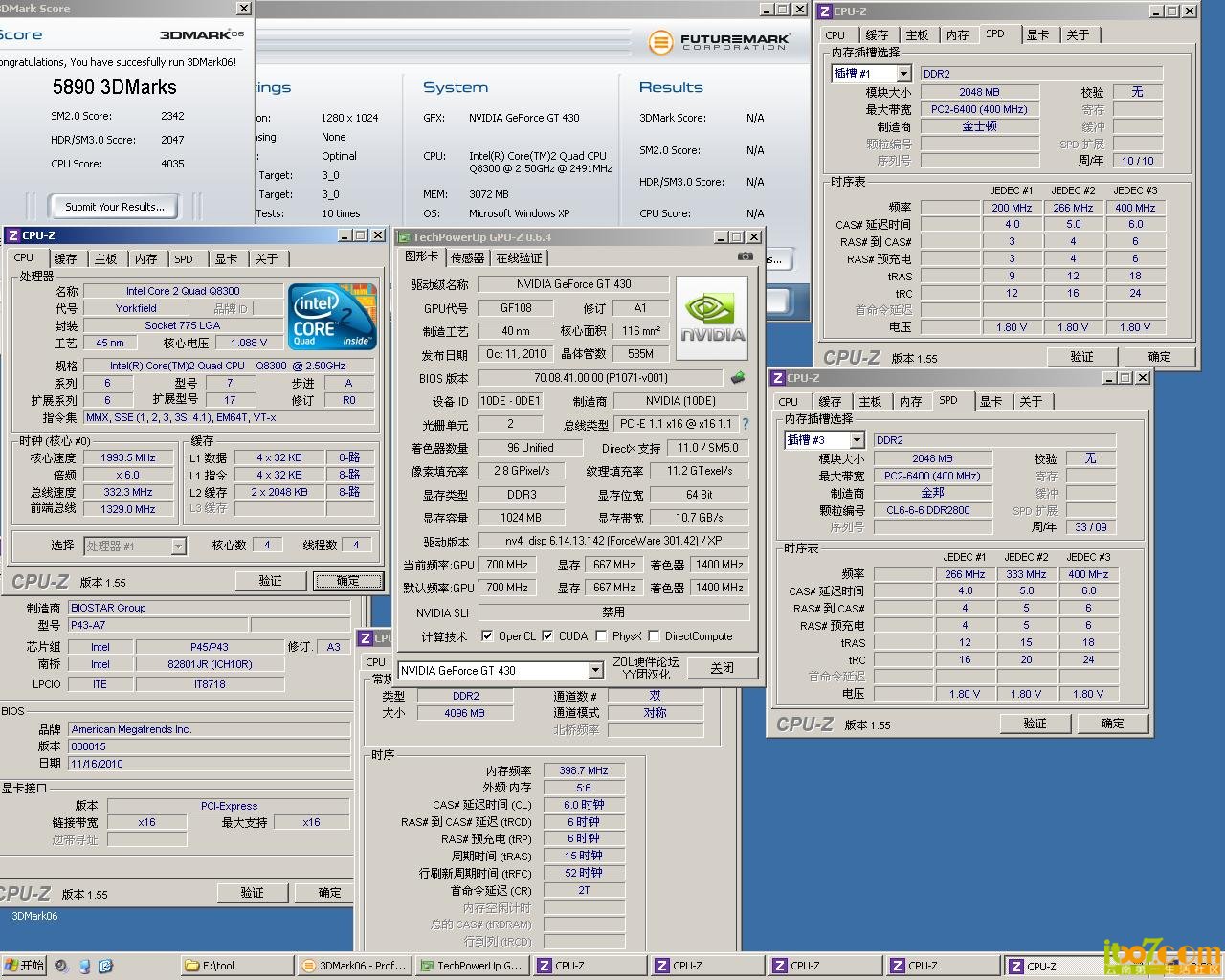Viewport: 1225px width, 980px height.
Task: Open the Windows Start button
Action: pos(24,966)
